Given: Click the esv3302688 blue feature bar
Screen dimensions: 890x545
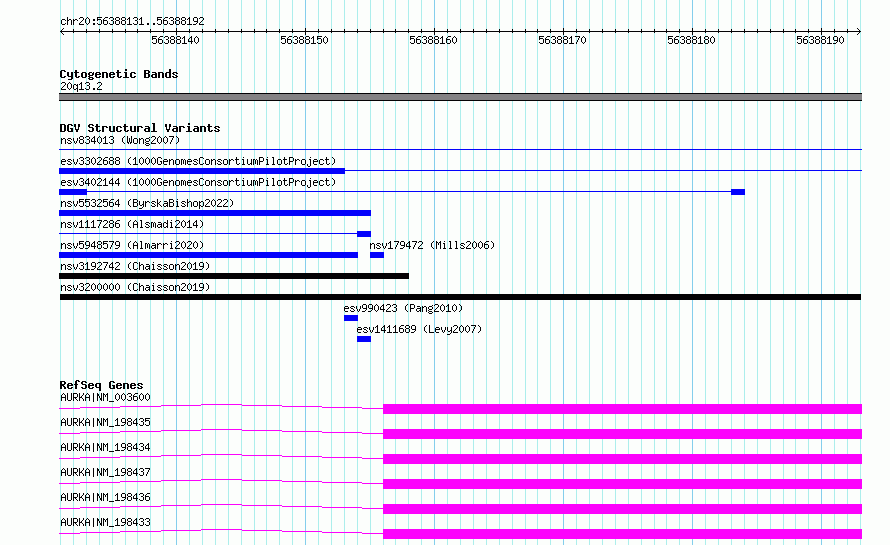Looking at the screenshot, I should click(x=201, y=171).
